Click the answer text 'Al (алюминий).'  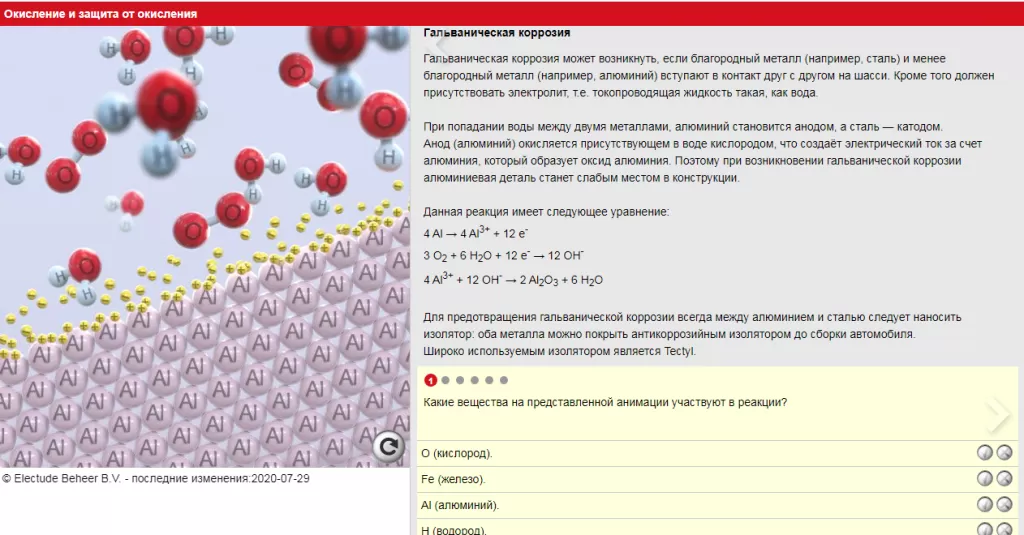(460, 506)
